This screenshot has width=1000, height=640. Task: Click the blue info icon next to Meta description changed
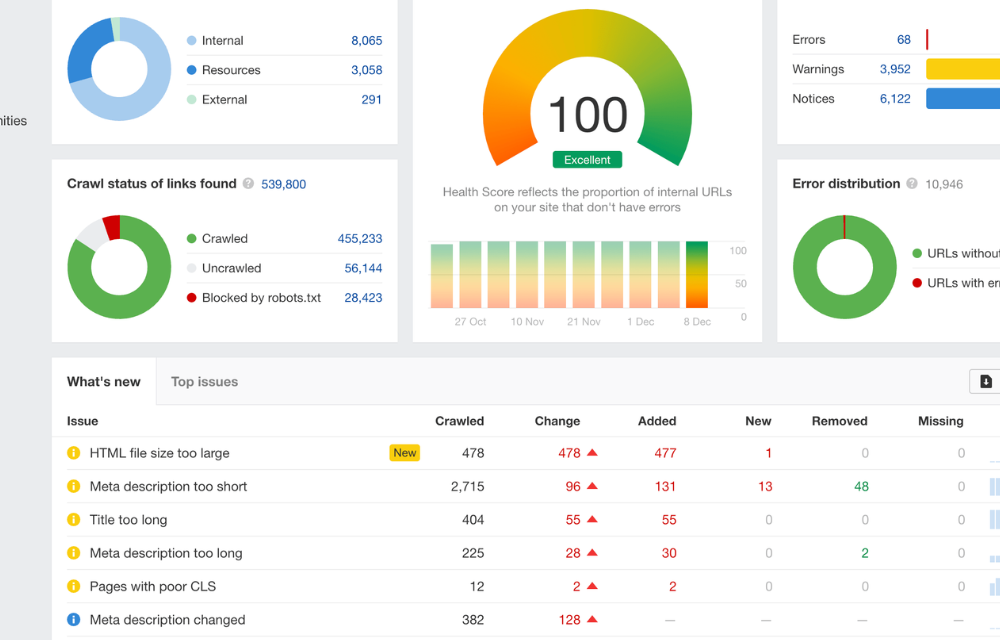(x=72, y=619)
